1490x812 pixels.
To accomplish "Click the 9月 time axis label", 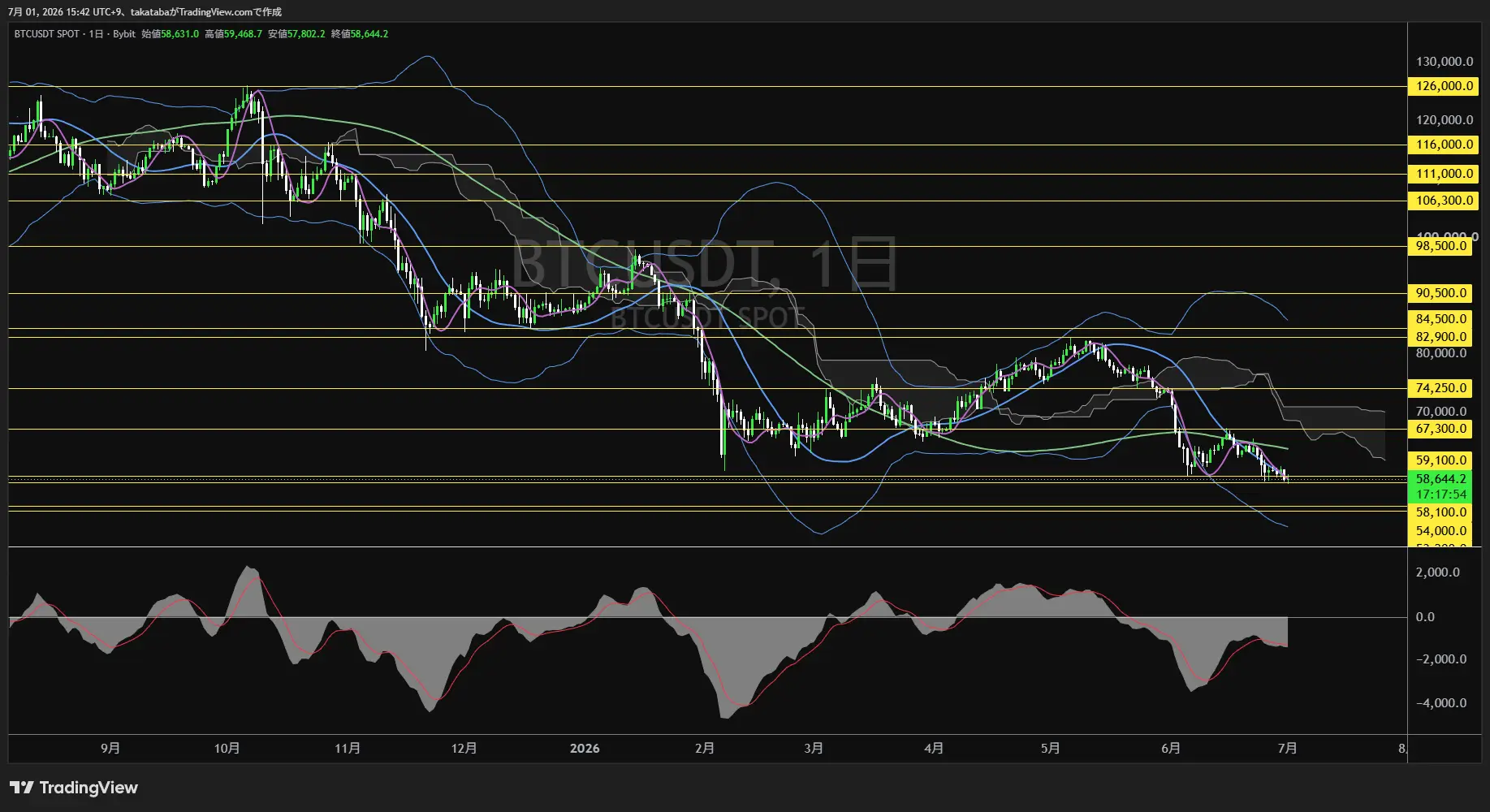I will click(x=110, y=748).
